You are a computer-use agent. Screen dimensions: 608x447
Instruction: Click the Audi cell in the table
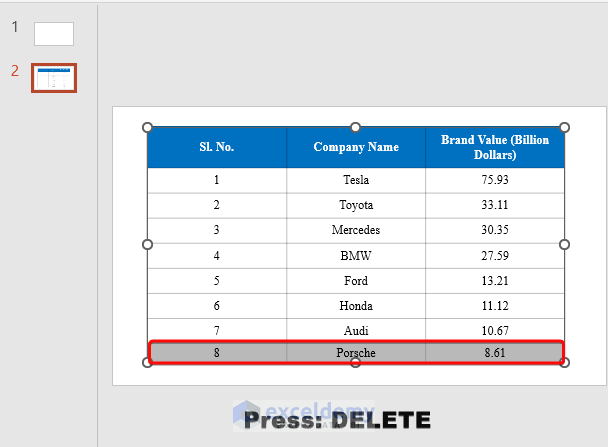tap(356, 331)
